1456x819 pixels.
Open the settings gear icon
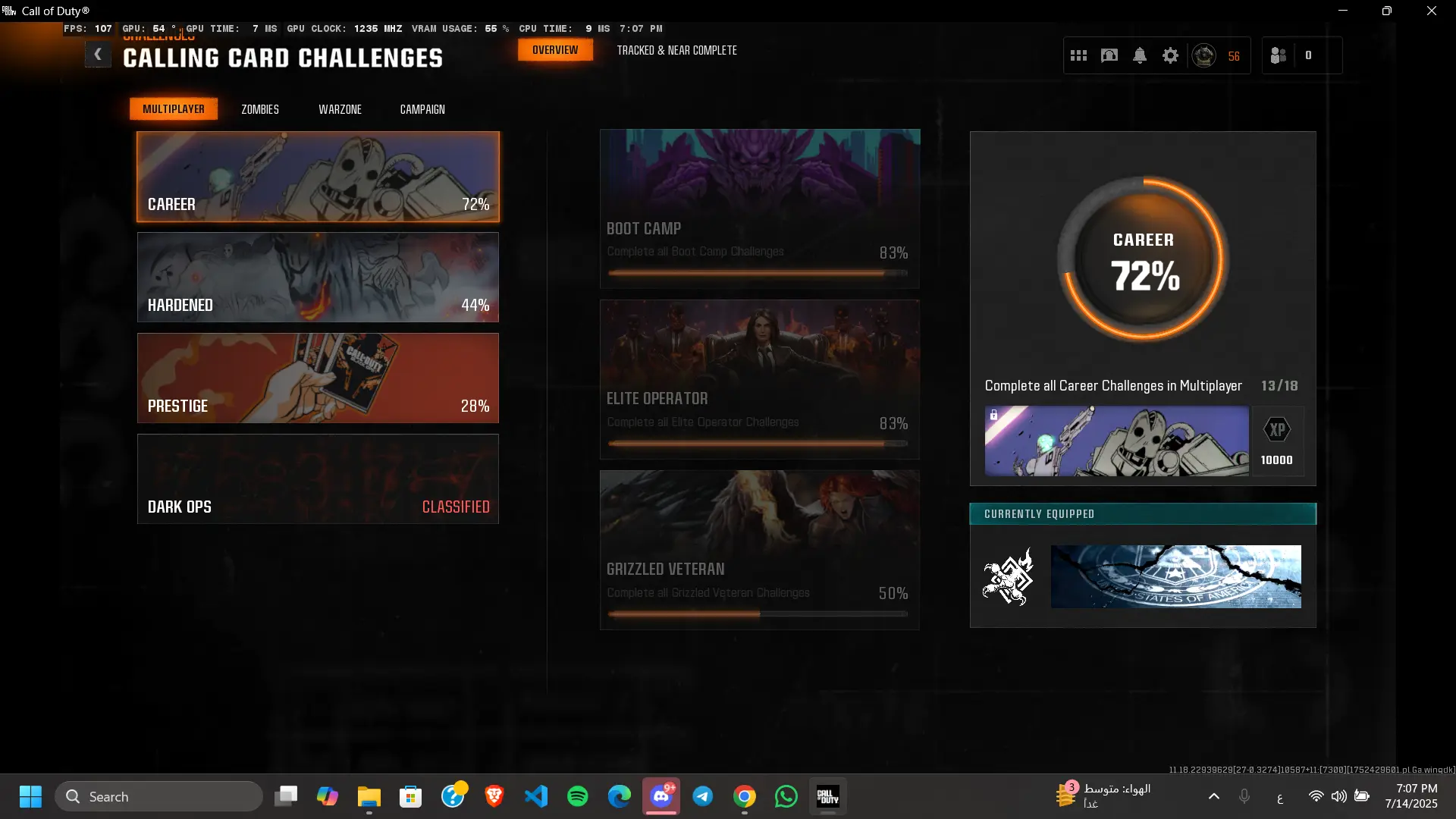point(1170,55)
